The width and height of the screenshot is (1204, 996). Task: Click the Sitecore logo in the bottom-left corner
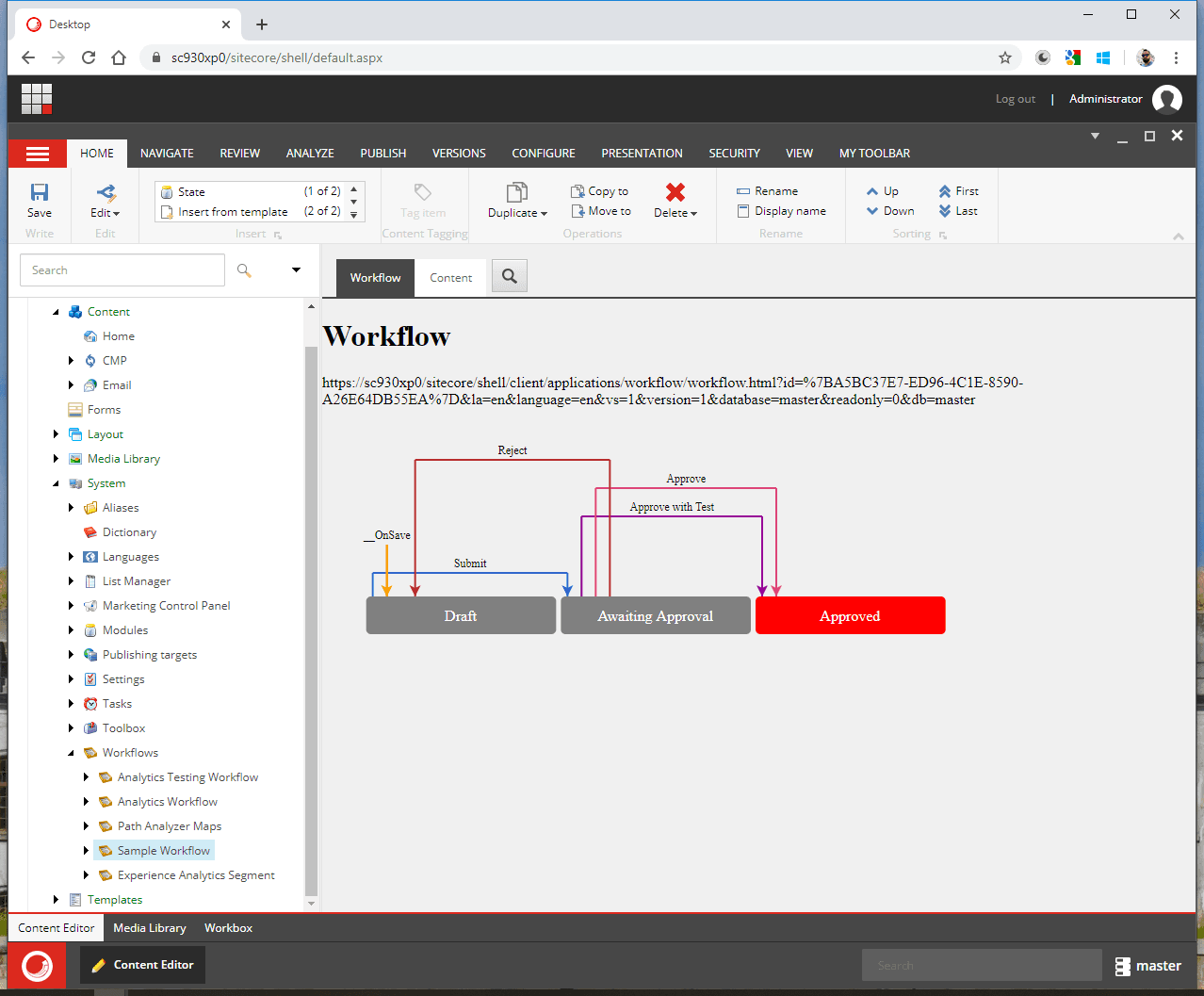[36, 965]
